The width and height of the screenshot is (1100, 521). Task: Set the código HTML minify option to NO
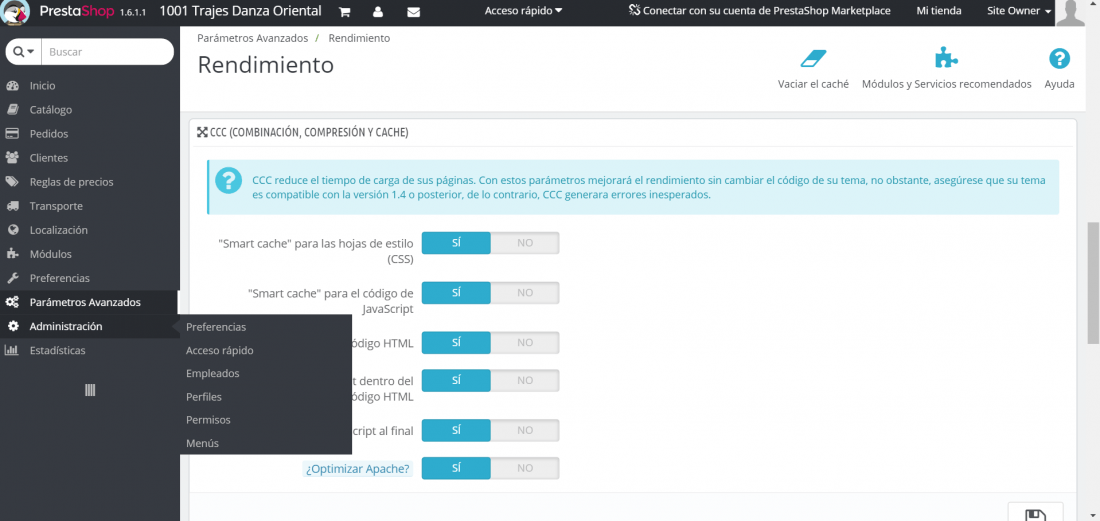click(525, 342)
